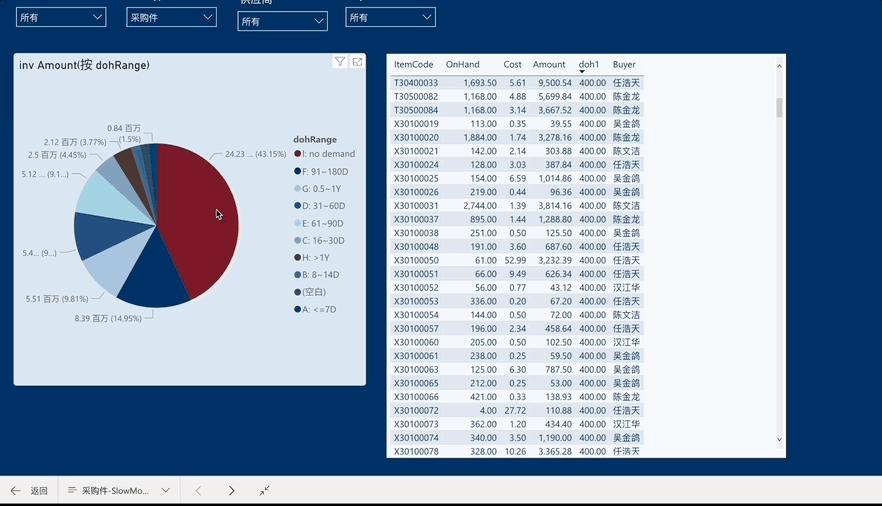The height and width of the screenshot is (506, 882).
Task: Sort table by ItemCode column
Action: click(413, 65)
